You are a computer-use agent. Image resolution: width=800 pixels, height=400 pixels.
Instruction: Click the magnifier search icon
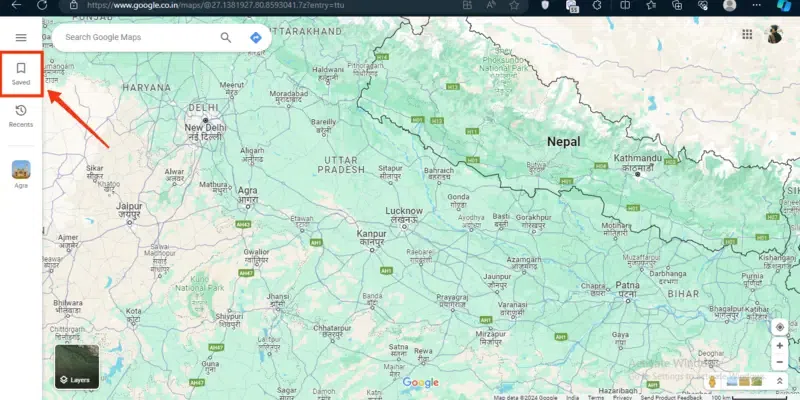[226, 37]
